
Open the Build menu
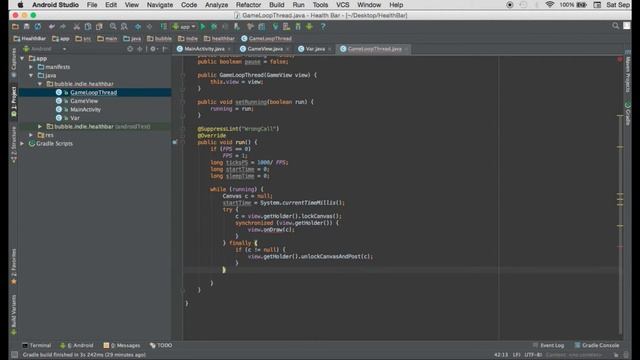coord(276,5)
